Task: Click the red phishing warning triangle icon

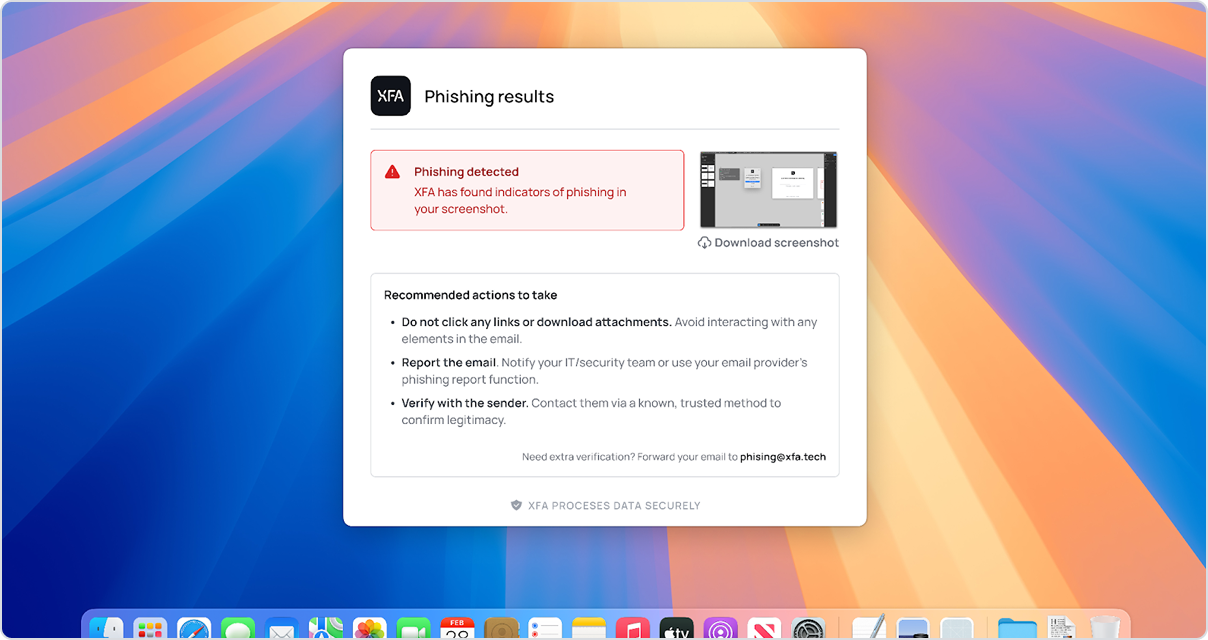Action: tap(392, 172)
